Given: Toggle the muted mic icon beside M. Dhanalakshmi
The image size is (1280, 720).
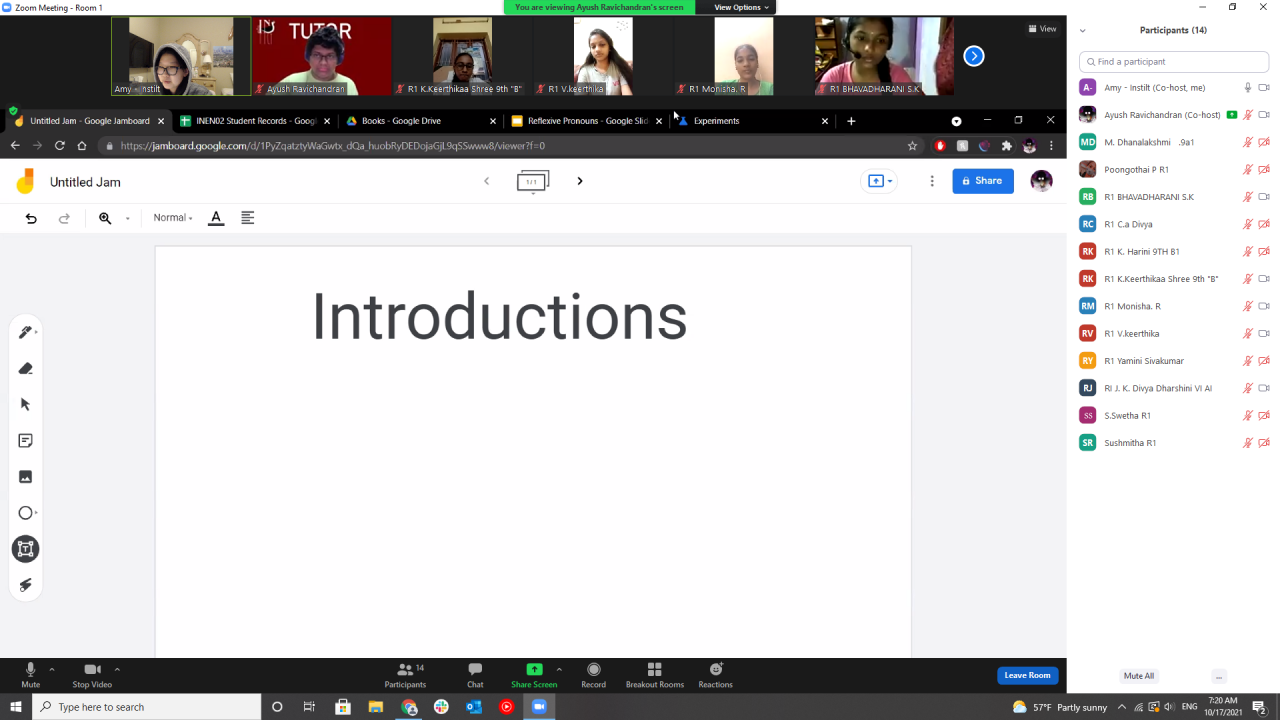Looking at the screenshot, I should pyautogui.click(x=1248, y=142).
